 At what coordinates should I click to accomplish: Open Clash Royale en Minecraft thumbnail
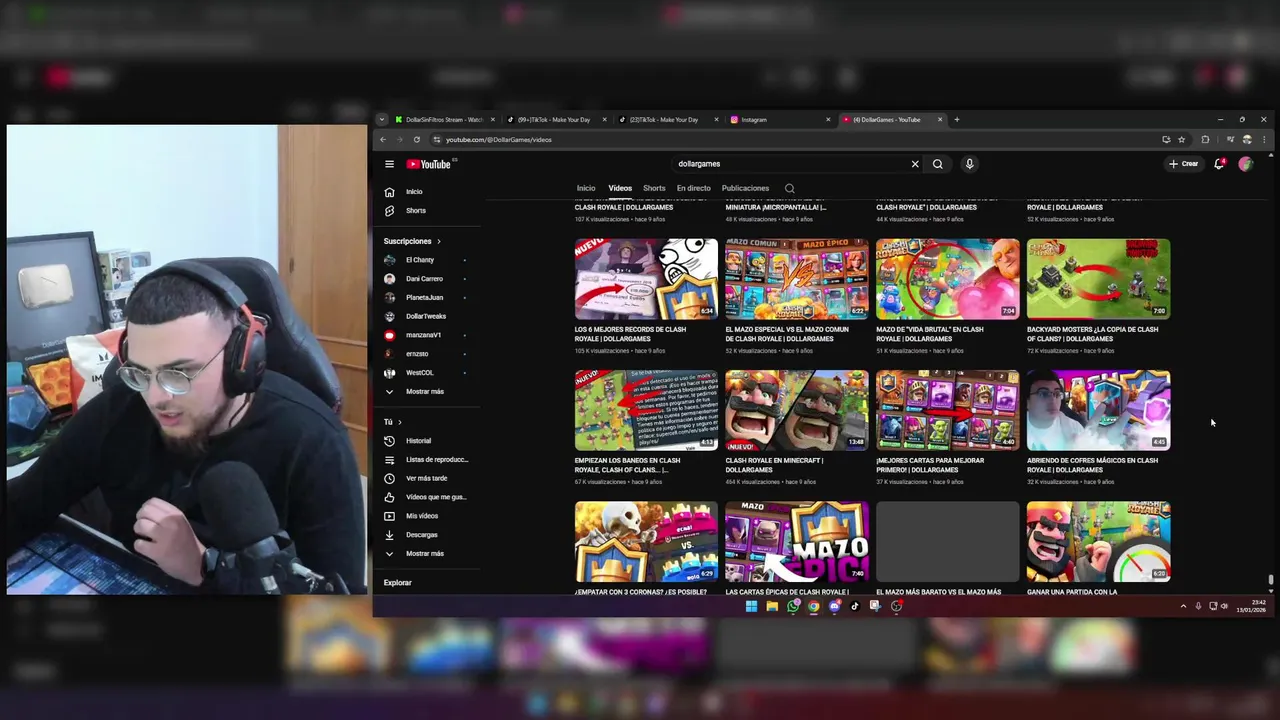[797, 410]
